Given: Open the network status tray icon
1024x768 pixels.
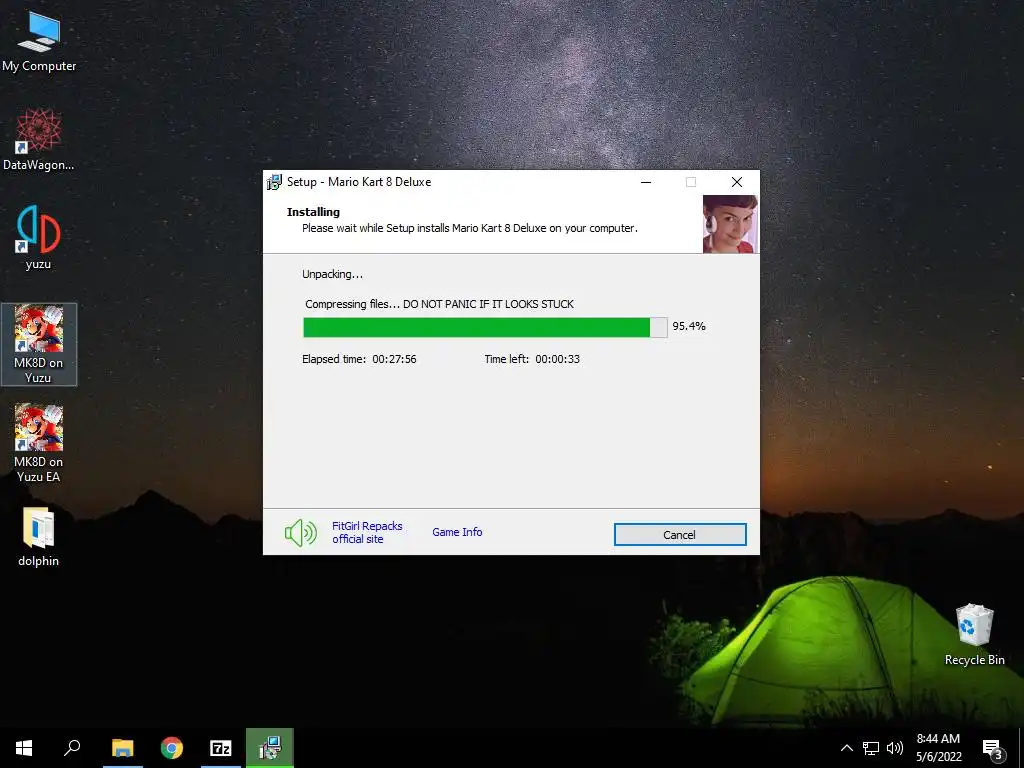Looking at the screenshot, I should click(871, 748).
